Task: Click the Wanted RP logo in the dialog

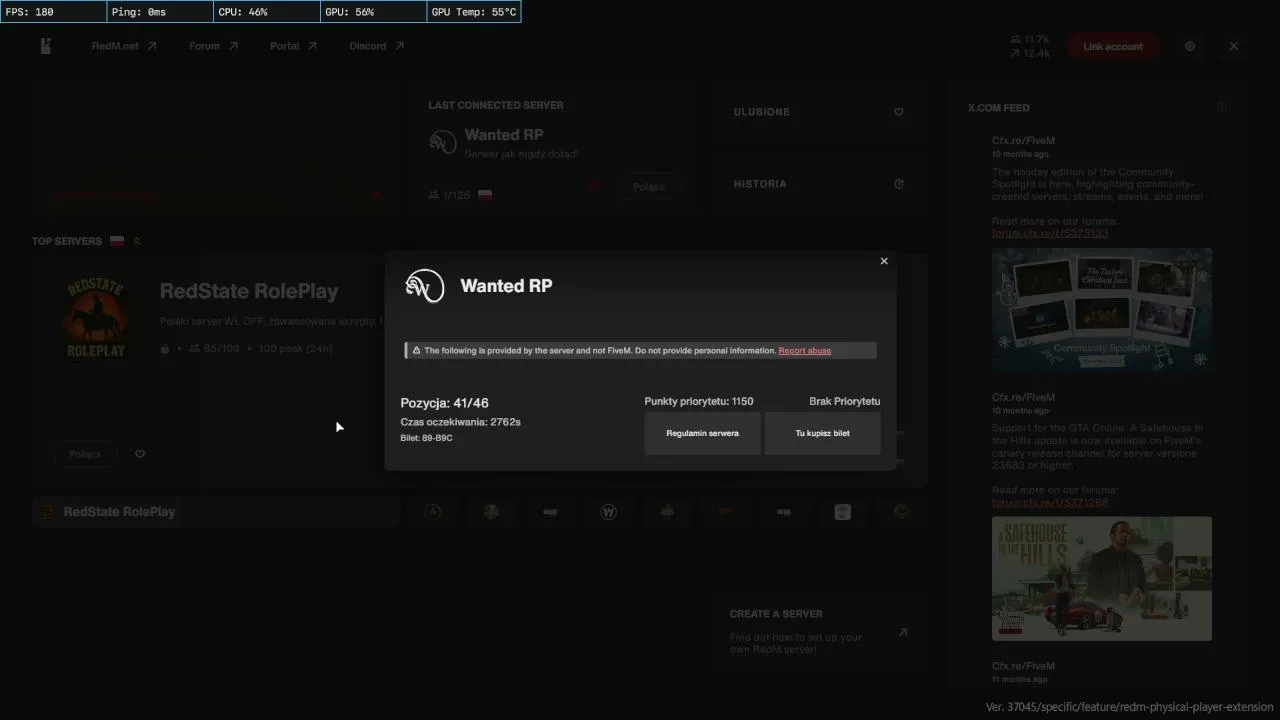Action: pyautogui.click(x=424, y=286)
